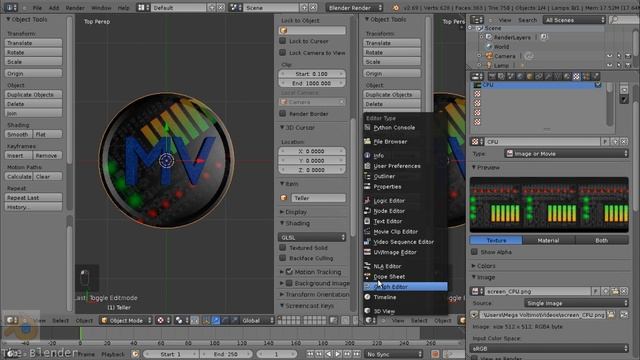The image size is (640, 360).
Task: Open the Texture properties tab icon
Action: [576, 76]
